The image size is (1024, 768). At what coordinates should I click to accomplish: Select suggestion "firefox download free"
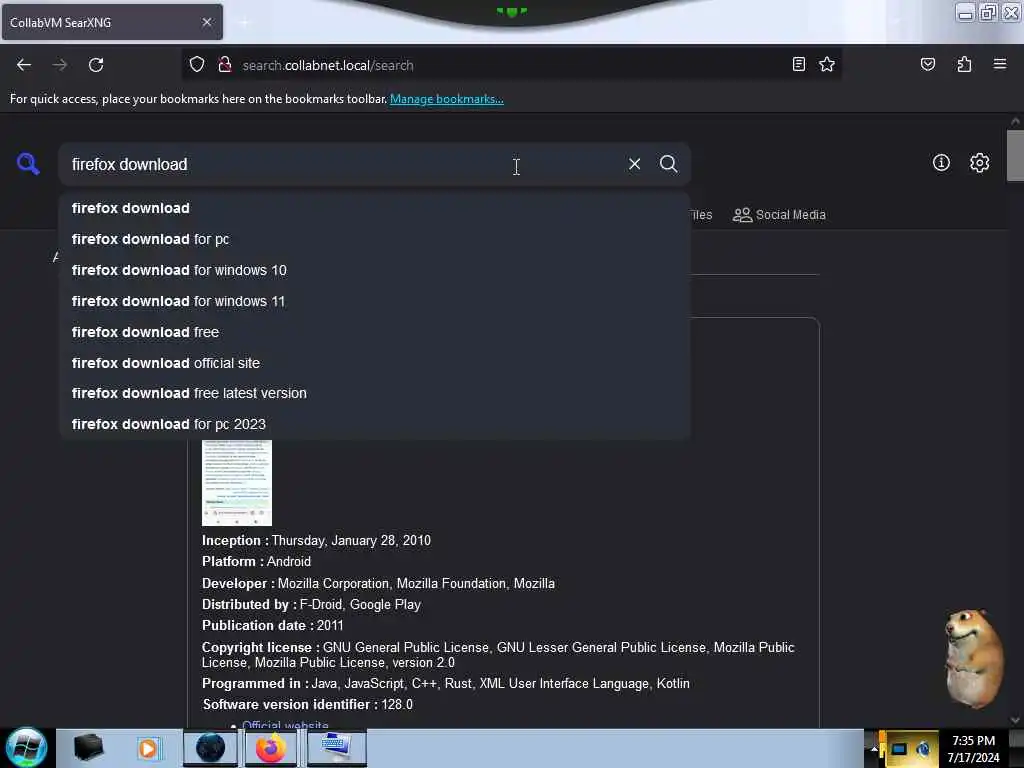click(x=375, y=332)
